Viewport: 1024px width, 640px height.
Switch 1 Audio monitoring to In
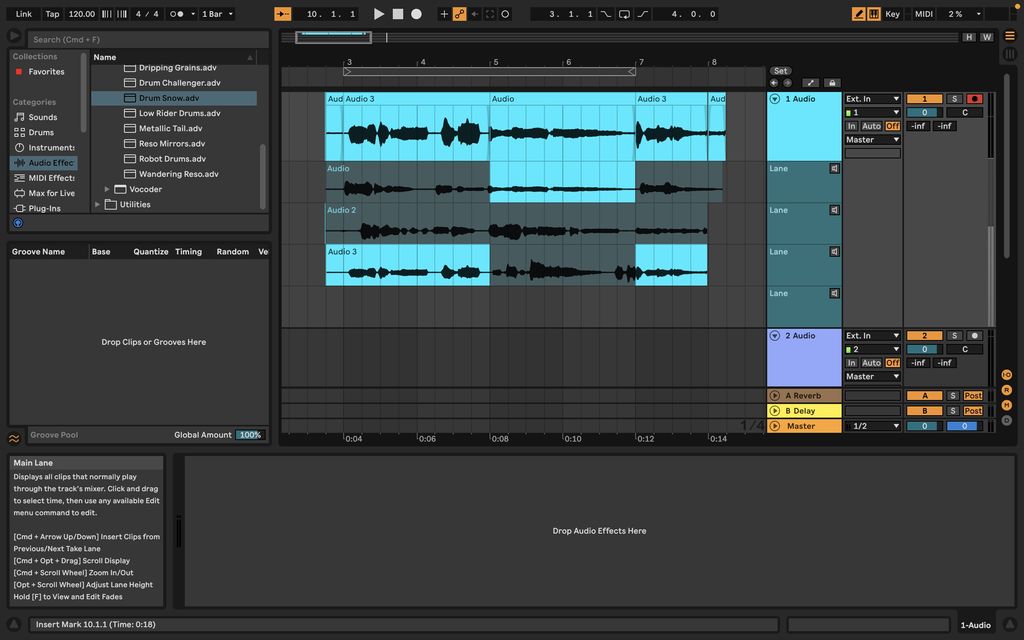pos(851,126)
